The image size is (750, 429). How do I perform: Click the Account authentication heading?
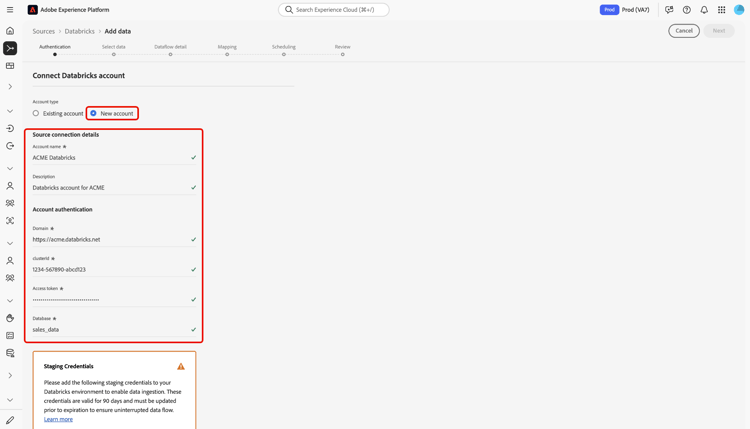click(x=62, y=209)
